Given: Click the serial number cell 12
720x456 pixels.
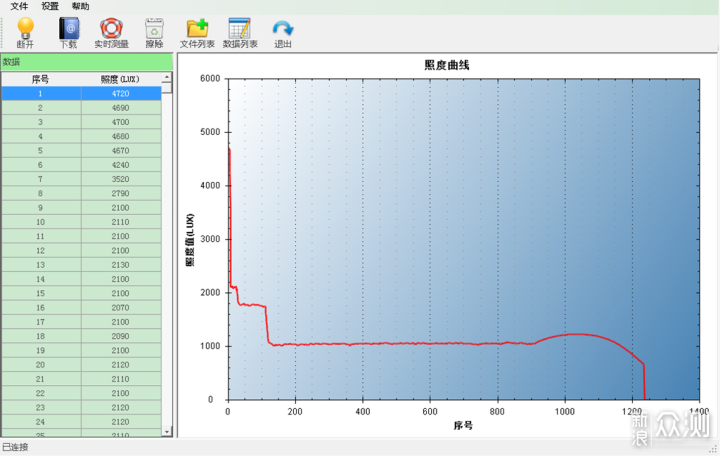Looking at the screenshot, I should (41, 250).
